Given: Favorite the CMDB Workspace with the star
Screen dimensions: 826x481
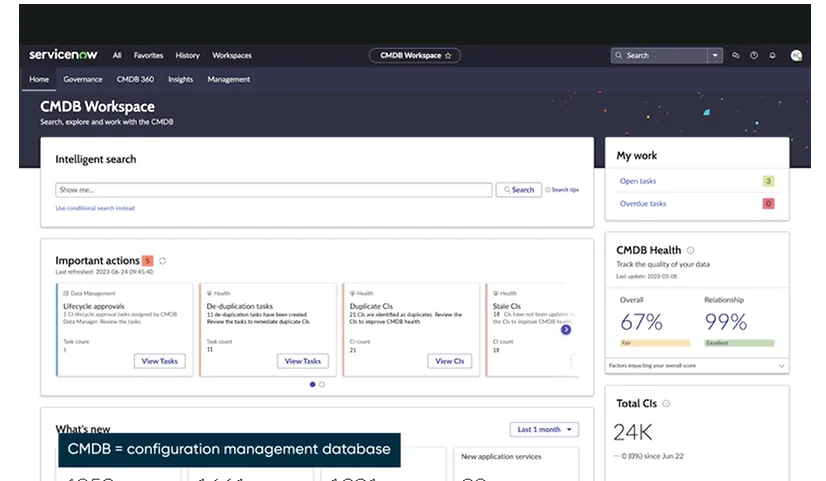Looking at the screenshot, I should click(449, 56).
